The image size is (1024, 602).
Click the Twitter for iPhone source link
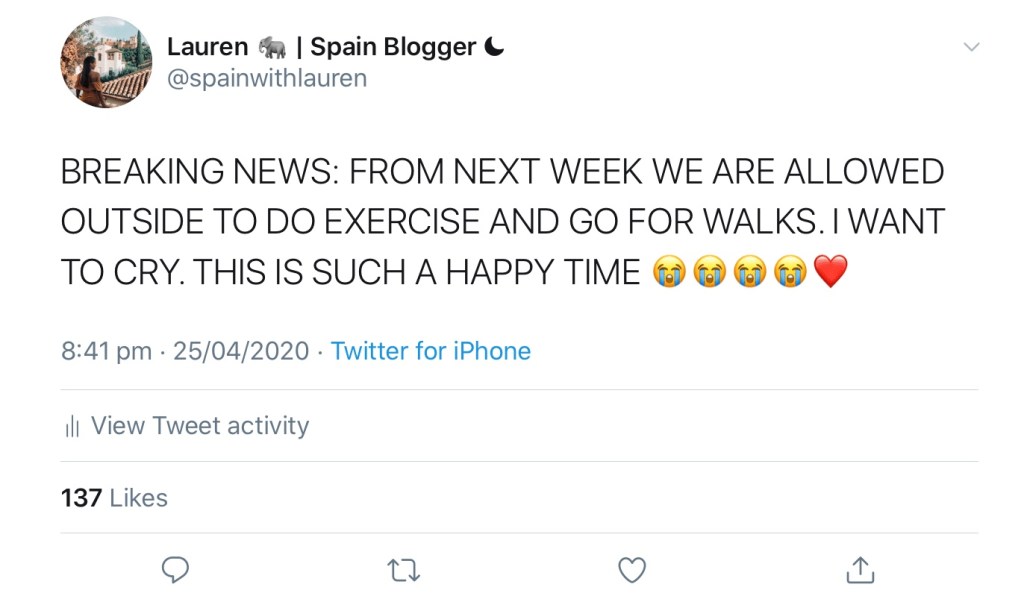click(431, 351)
